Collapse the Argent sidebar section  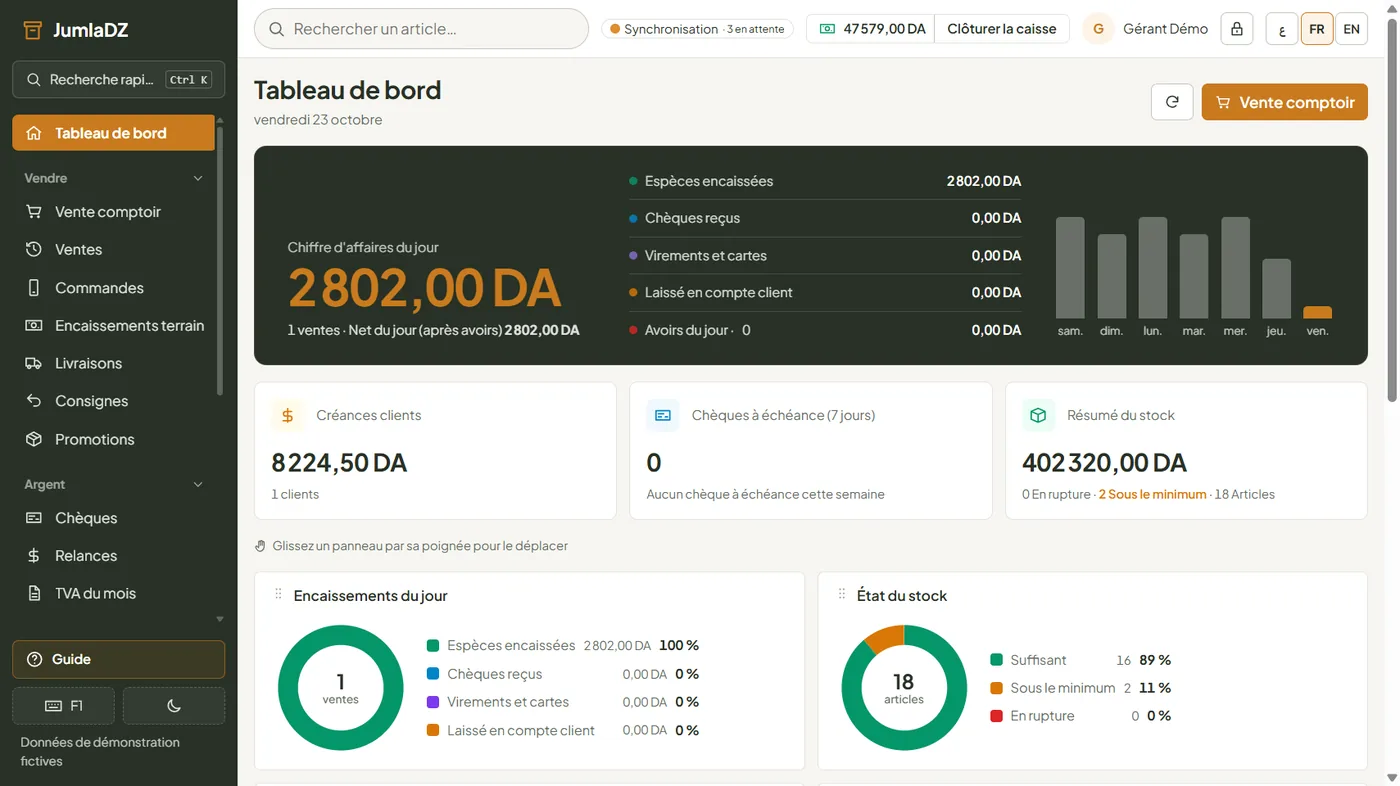[x=197, y=484]
